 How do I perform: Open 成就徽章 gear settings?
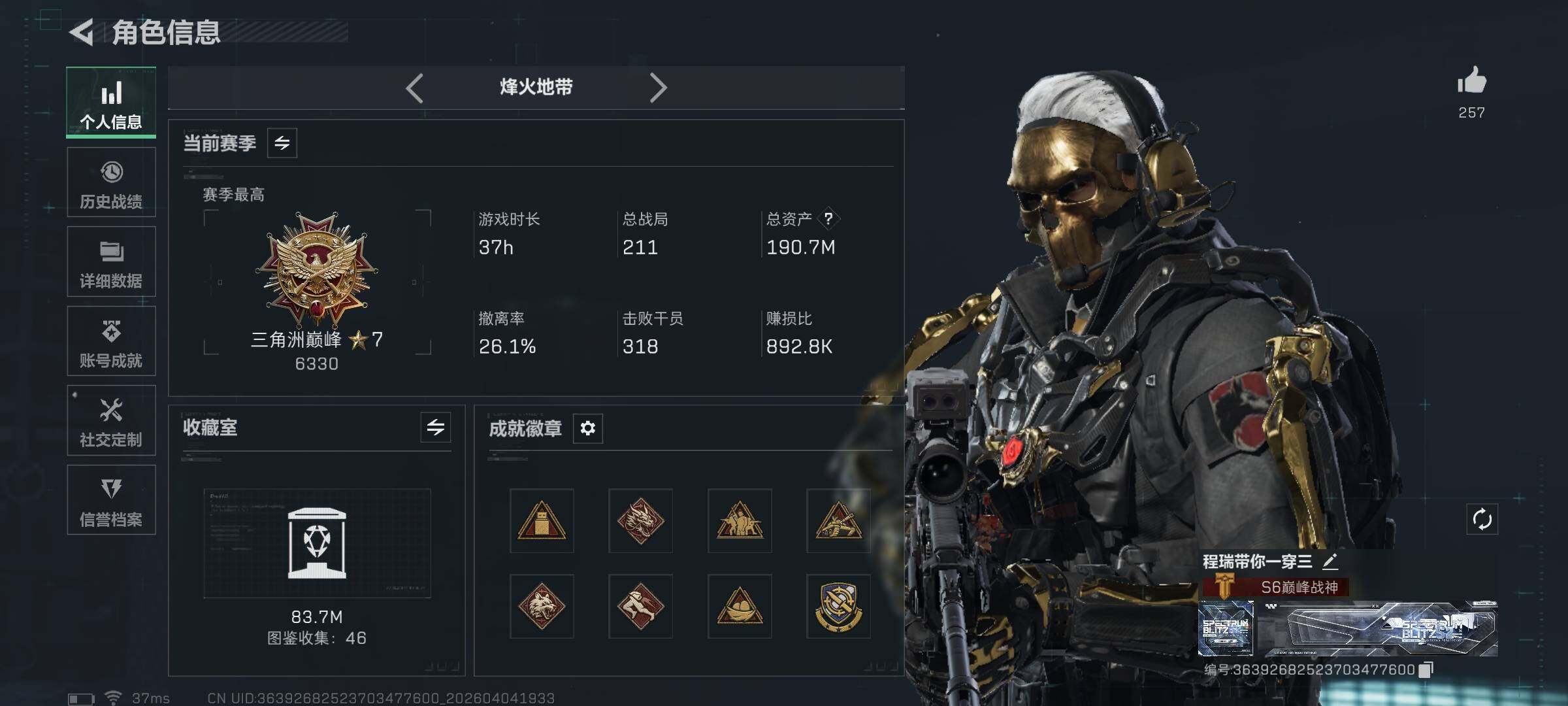click(x=587, y=428)
